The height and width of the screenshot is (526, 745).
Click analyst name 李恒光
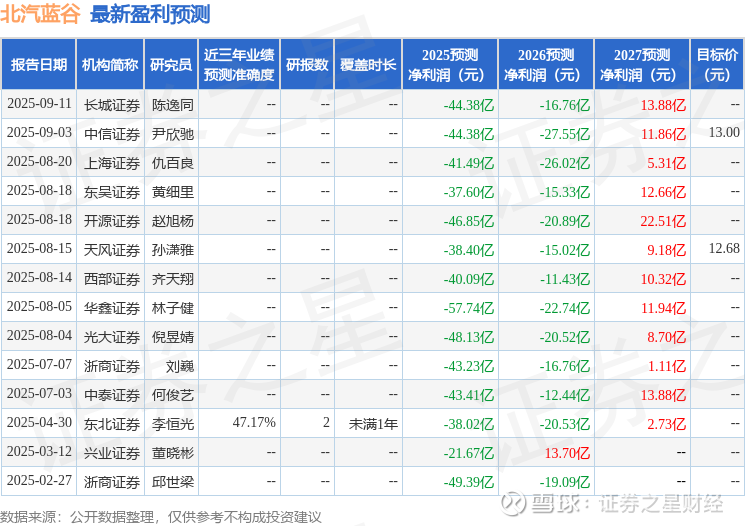click(172, 424)
